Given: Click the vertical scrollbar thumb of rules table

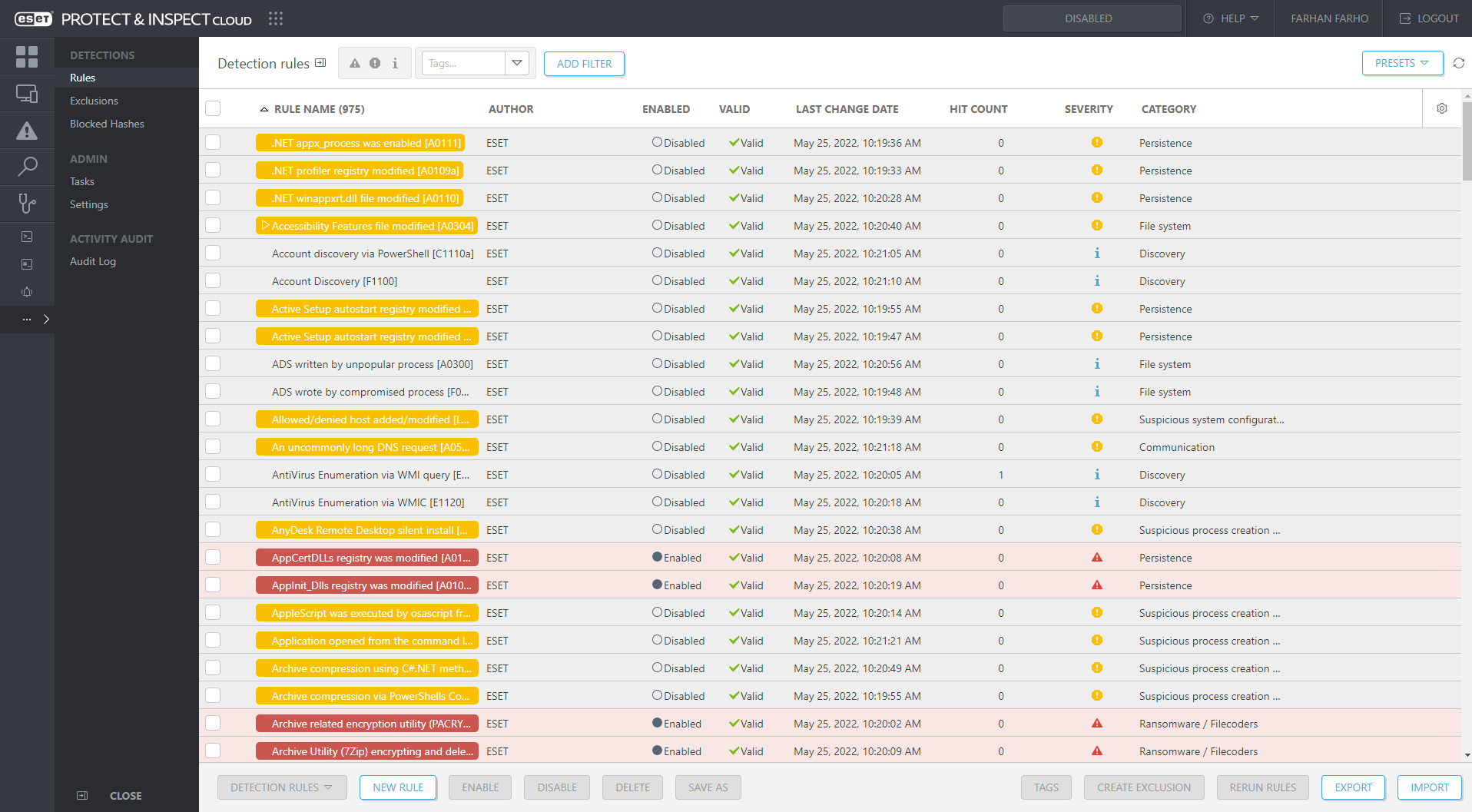Looking at the screenshot, I should click(x=1467, y=142).
